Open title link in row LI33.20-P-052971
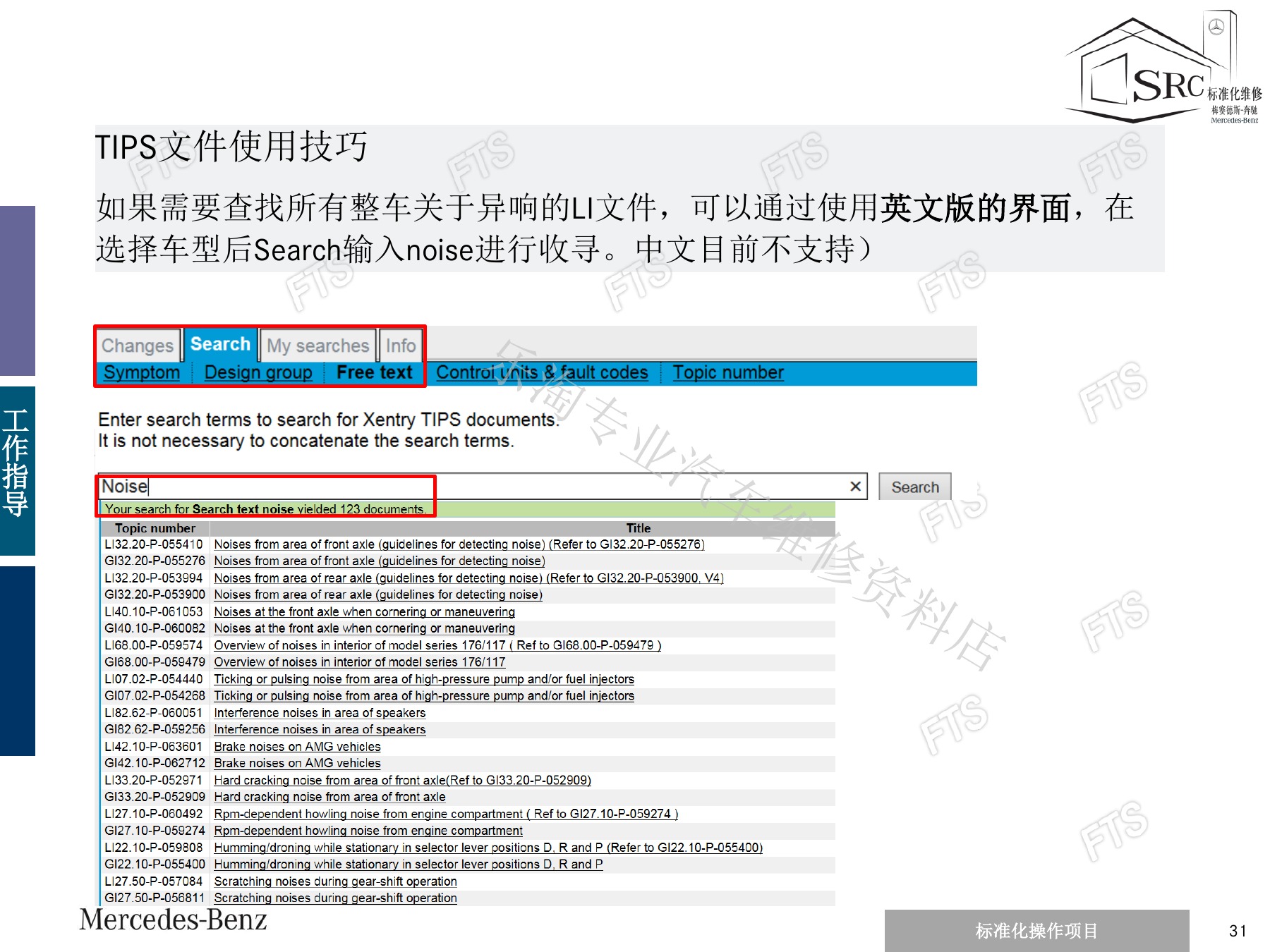The width and height of the screenshot is (1270, 952). [x=403, y=781]
